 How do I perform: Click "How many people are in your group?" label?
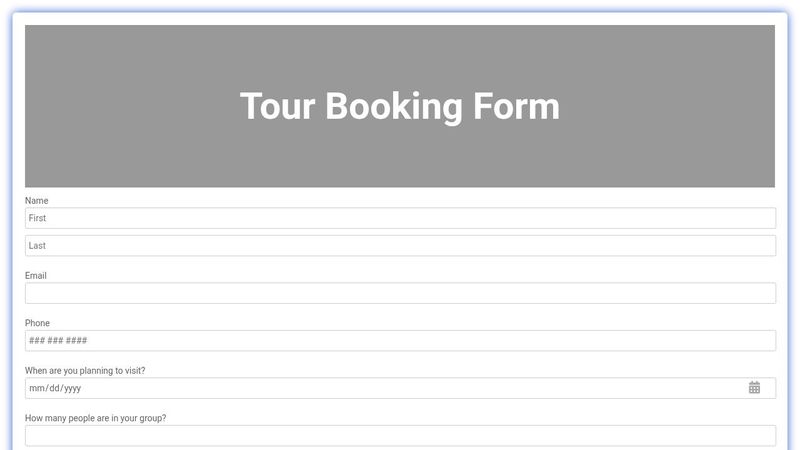point(96,418)
